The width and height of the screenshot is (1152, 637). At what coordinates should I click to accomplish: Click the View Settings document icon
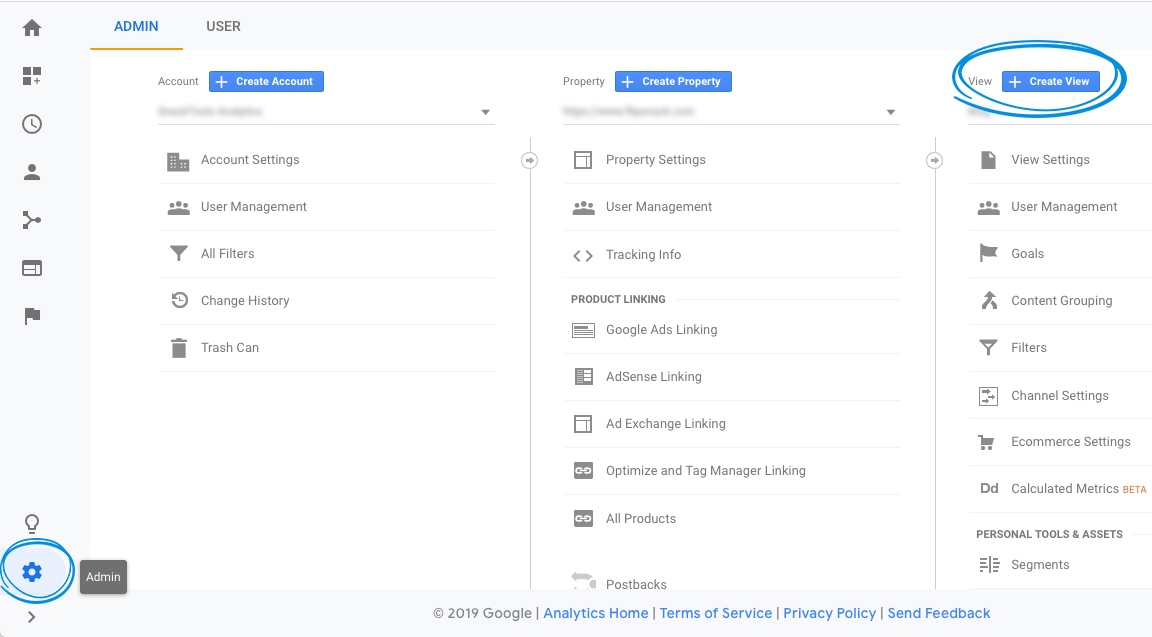click(x=989, y=159)
